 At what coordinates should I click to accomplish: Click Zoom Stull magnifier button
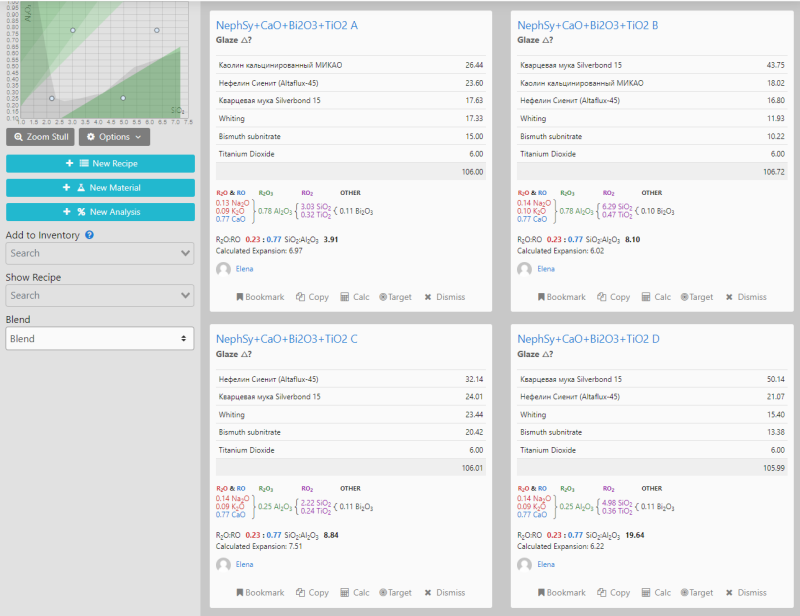click(x=41, y=137)
